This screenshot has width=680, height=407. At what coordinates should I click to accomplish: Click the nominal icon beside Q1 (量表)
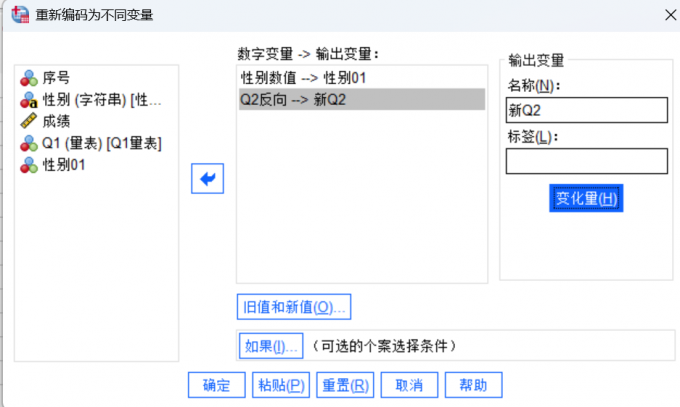click(x=29, y=143)
